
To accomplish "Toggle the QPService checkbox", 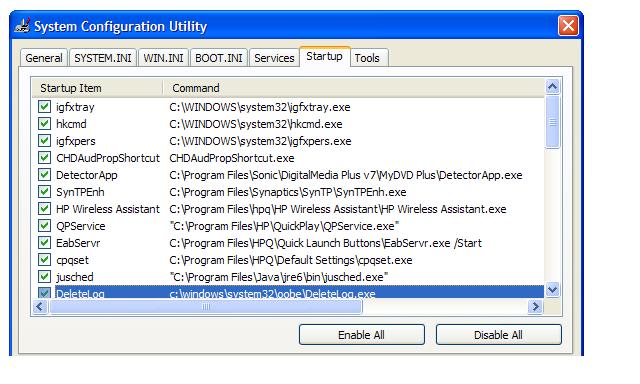I will [x=44, y=226].
